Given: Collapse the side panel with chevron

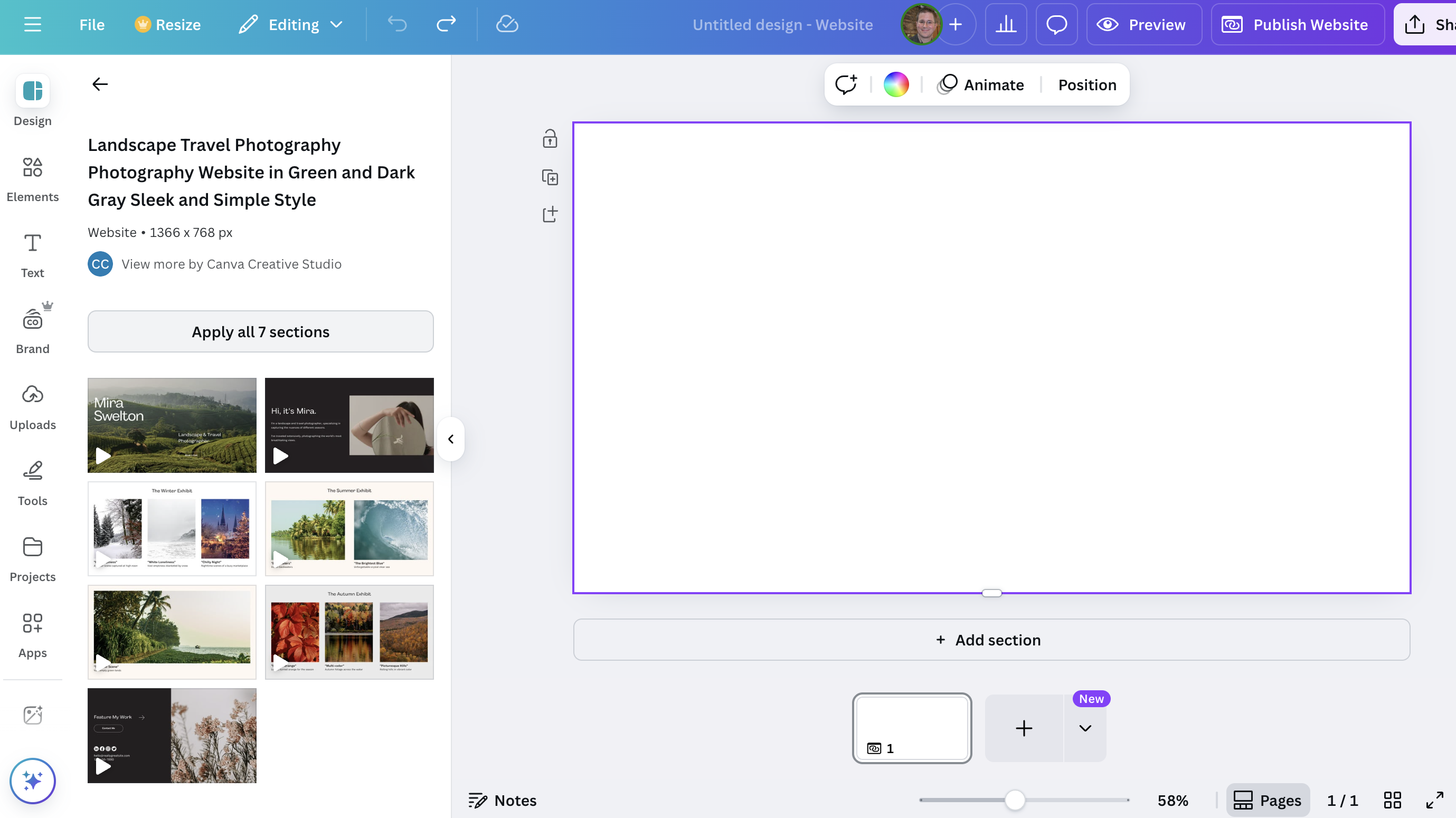Looking at the screenshot, I should (x=450, y=439).
